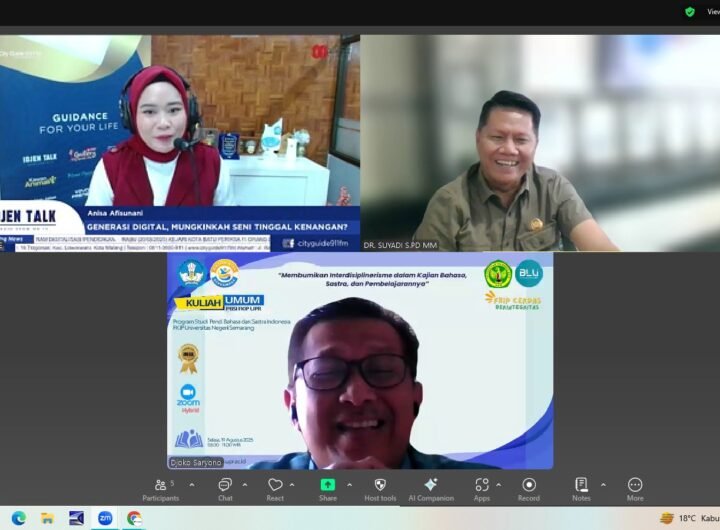Open the Notes tool

tap(581, 490)
